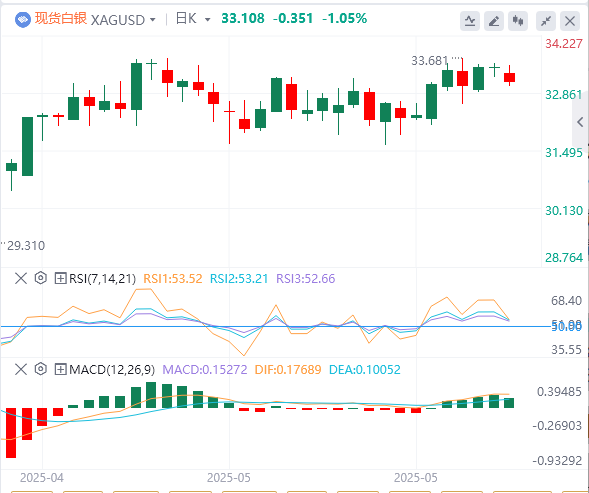Click the shrink chart arrows icon
This screenshot has width=589, height=493.
pos(546,21)
